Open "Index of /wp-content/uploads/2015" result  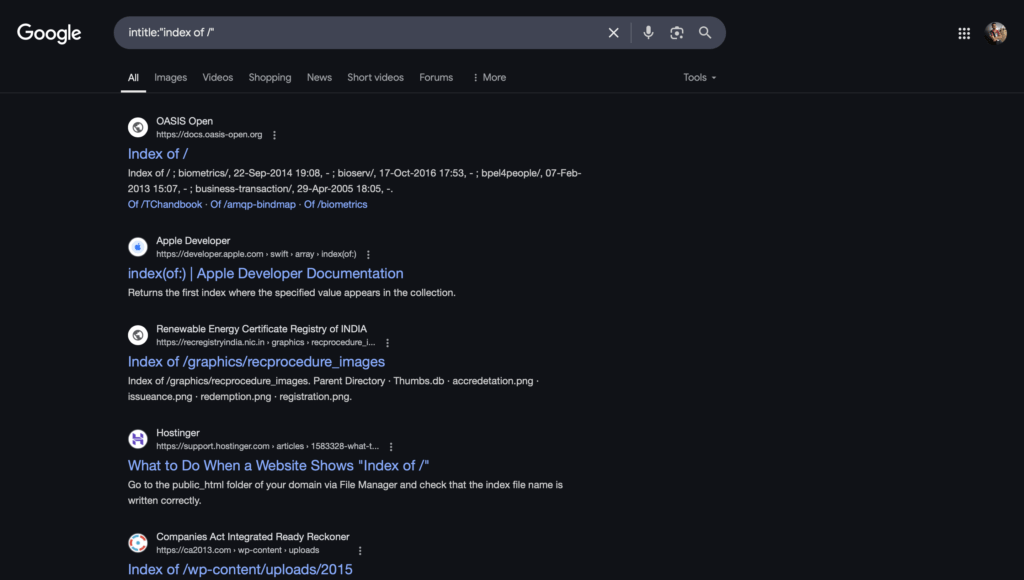(x=240, y=570)
